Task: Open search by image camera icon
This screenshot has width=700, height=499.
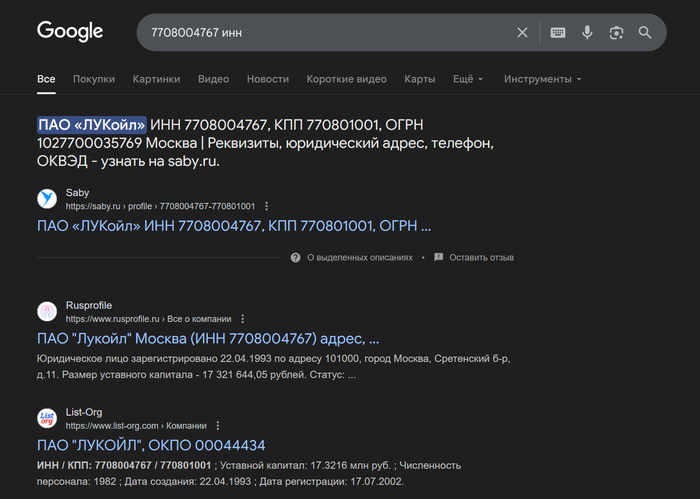Action: pyautogui.click(x=616, y=33)
